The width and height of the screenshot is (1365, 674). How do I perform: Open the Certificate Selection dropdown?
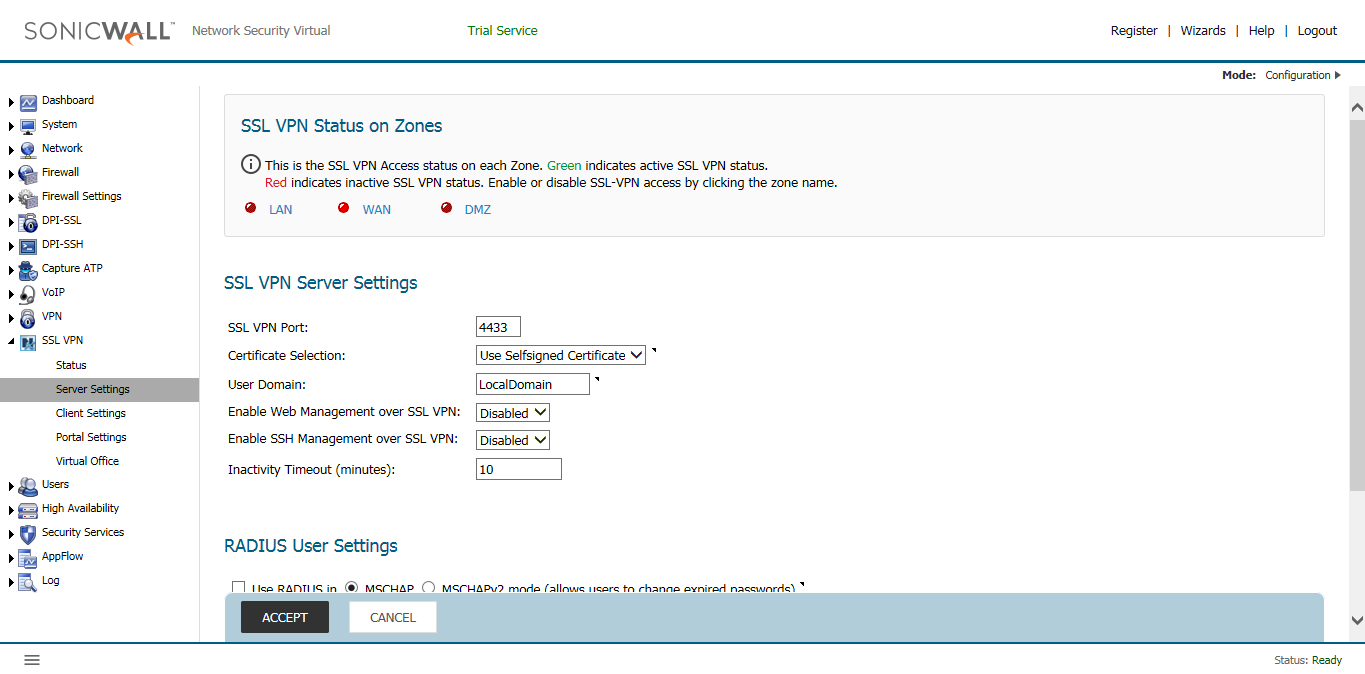(560, 355)
